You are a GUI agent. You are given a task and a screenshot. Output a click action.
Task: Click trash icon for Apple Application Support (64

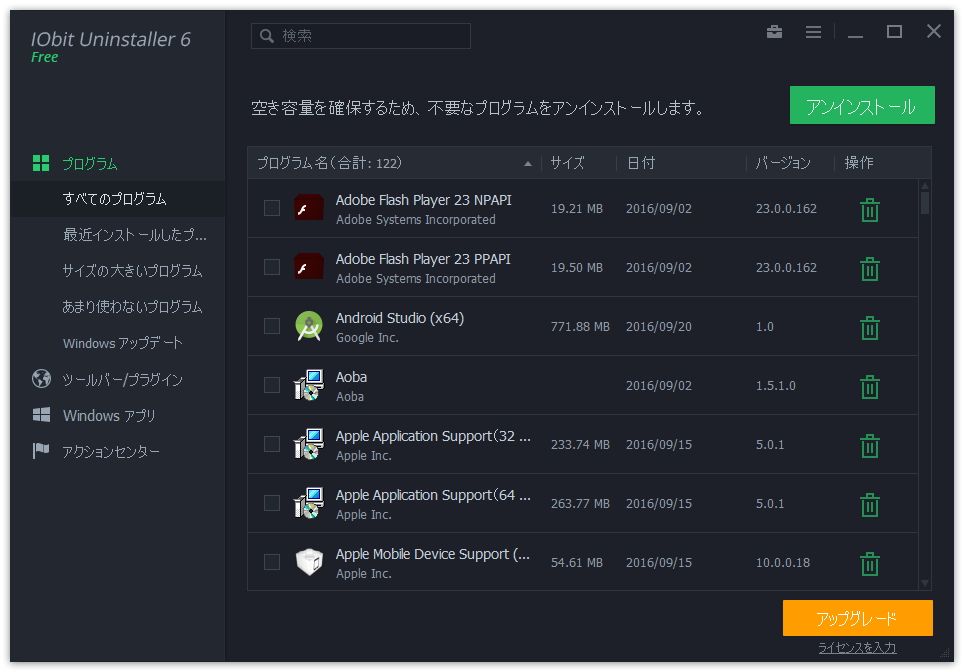(869, 505)
